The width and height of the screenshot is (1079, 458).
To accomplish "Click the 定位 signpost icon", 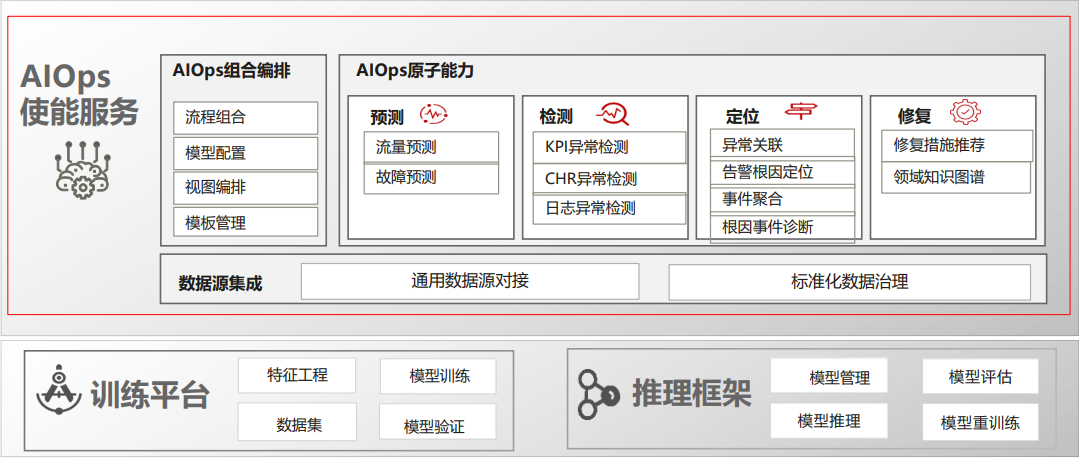I will pos(802,111).
